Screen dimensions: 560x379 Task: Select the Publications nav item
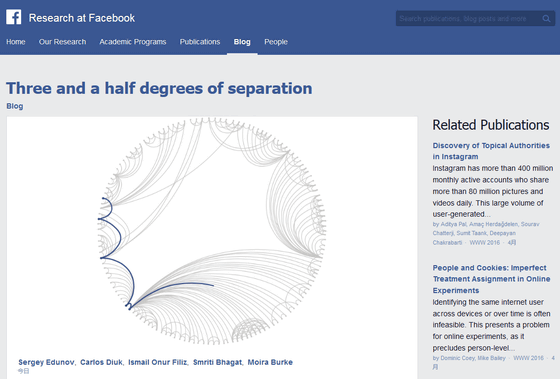[200, 42]
